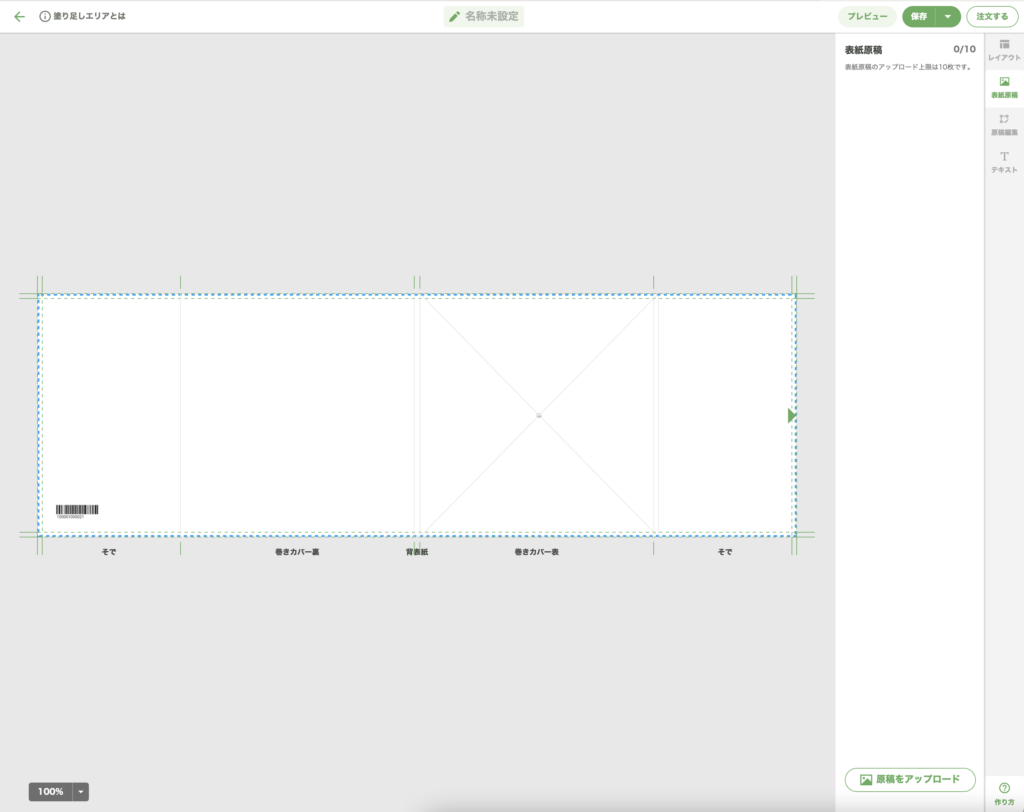This screenshot has height=812, width=1024.
Task: Open the 原稿編集 tool in the sidebar
Action: (x=1004, y=125)
